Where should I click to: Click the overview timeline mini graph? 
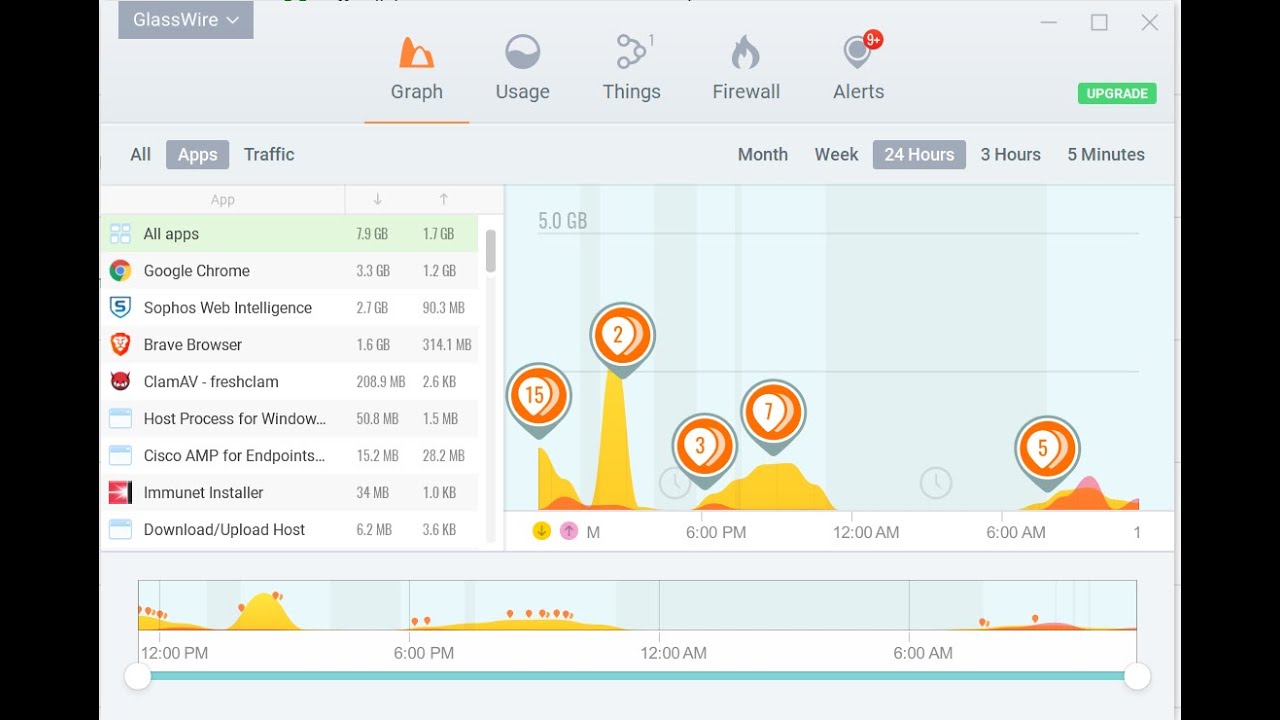coord(637,605)
